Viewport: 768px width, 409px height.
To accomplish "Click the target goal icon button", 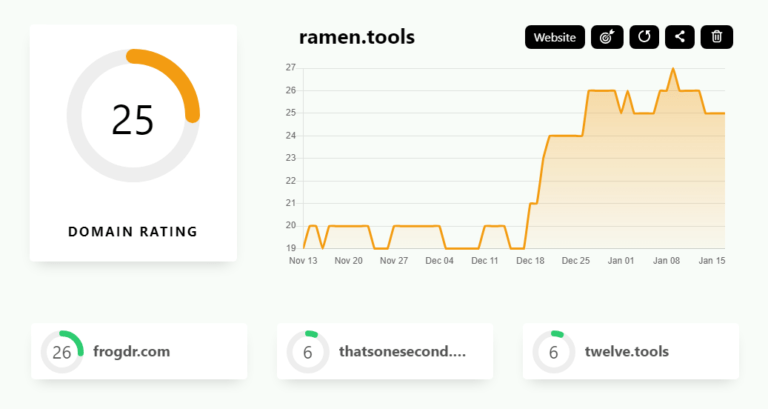I will [607, 37].
